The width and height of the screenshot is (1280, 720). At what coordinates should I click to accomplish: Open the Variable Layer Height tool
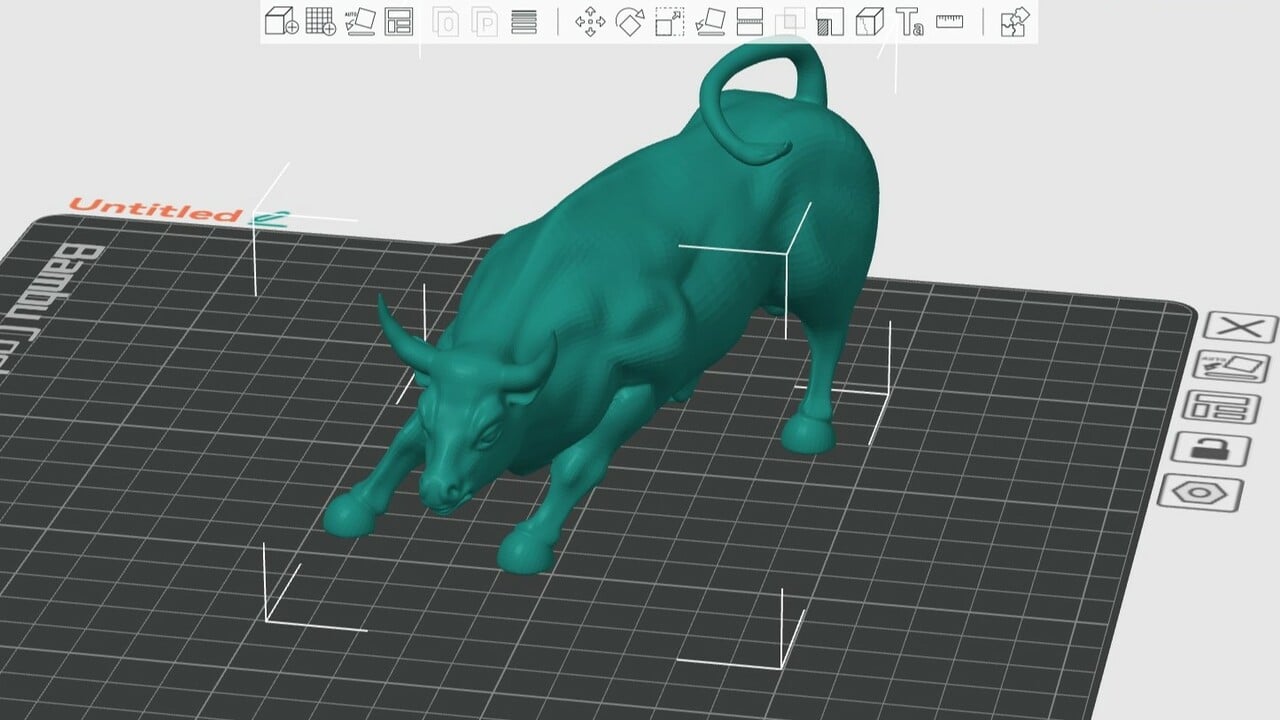(x=524, y=21)
